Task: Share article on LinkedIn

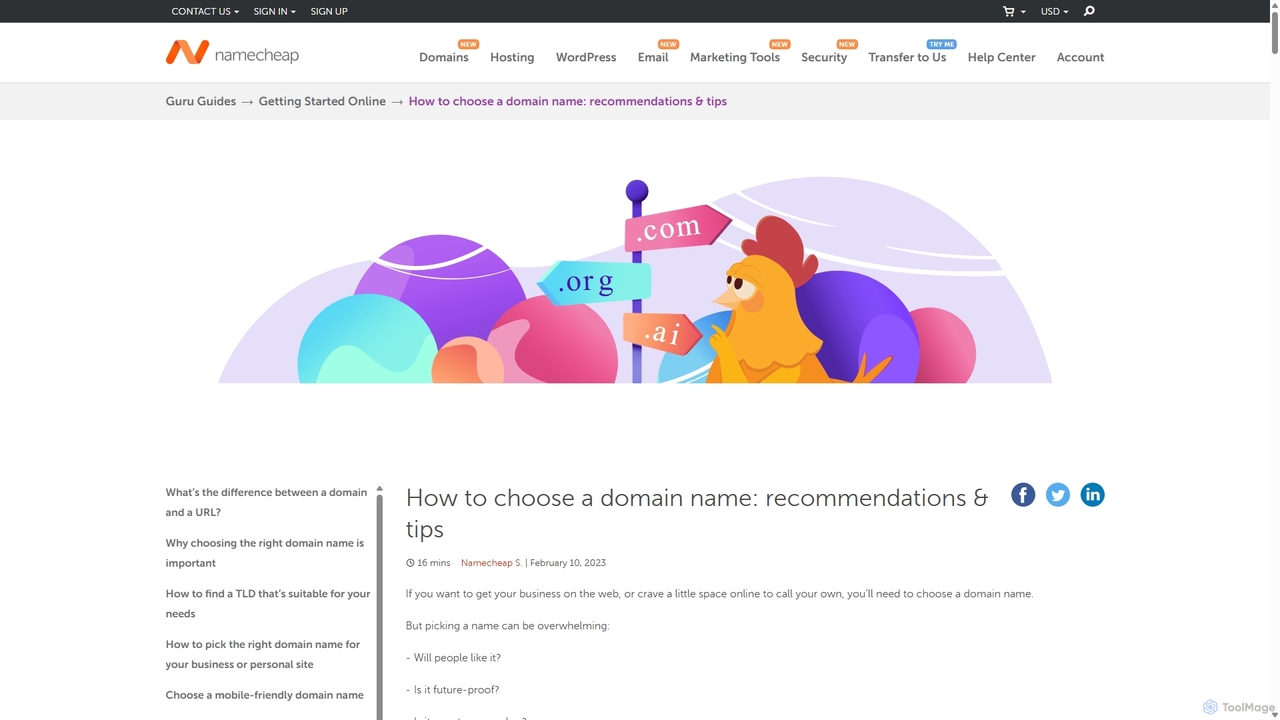Action: point(1092,495)
